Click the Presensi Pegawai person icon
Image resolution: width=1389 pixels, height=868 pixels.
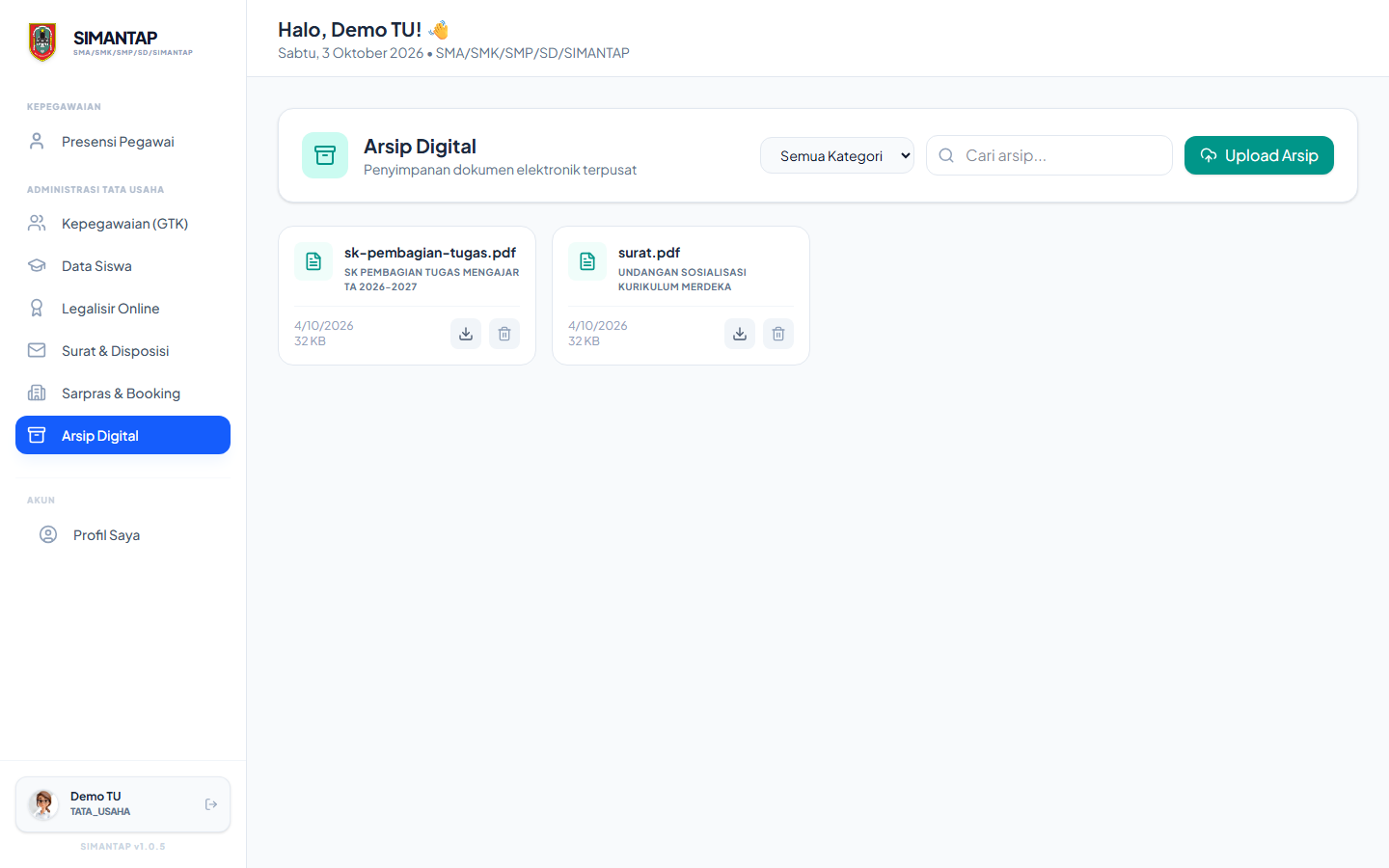coord(37,142)
